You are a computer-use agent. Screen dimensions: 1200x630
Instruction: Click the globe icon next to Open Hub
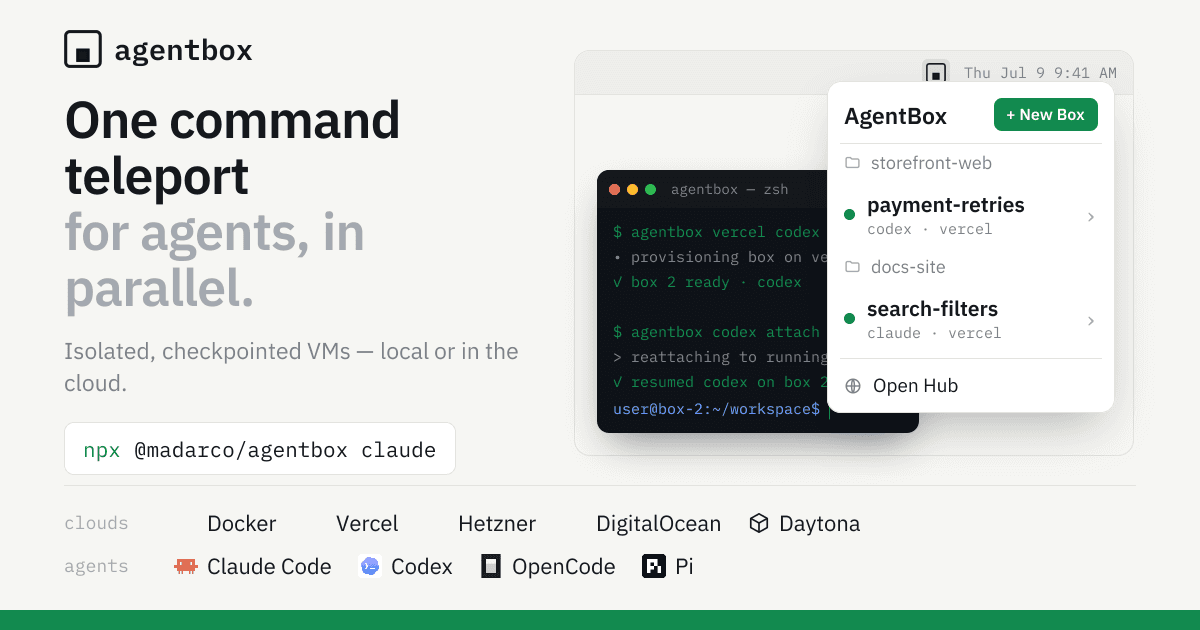coord(853,386)
